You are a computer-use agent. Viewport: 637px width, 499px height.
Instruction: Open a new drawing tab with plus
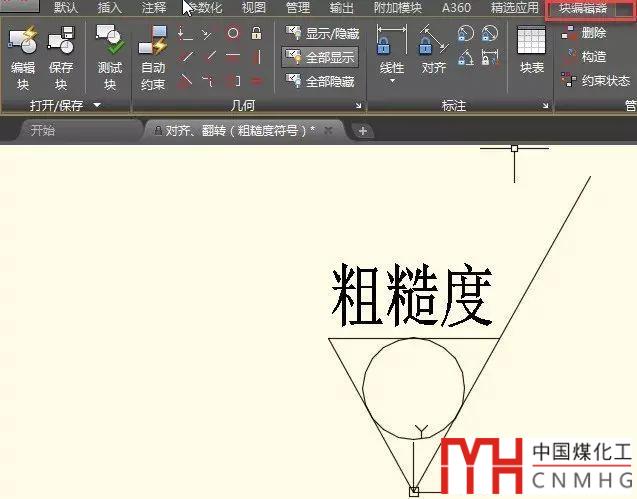pyautogui.click(x=362, y=130)
